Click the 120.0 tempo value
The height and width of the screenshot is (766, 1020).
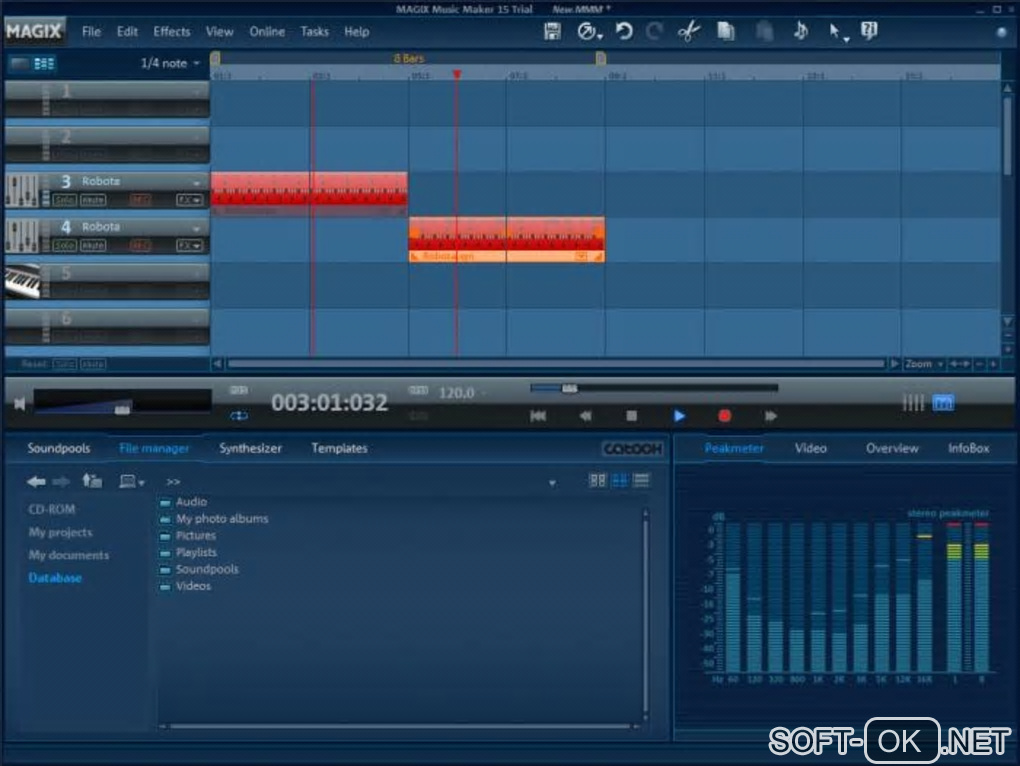457,393
